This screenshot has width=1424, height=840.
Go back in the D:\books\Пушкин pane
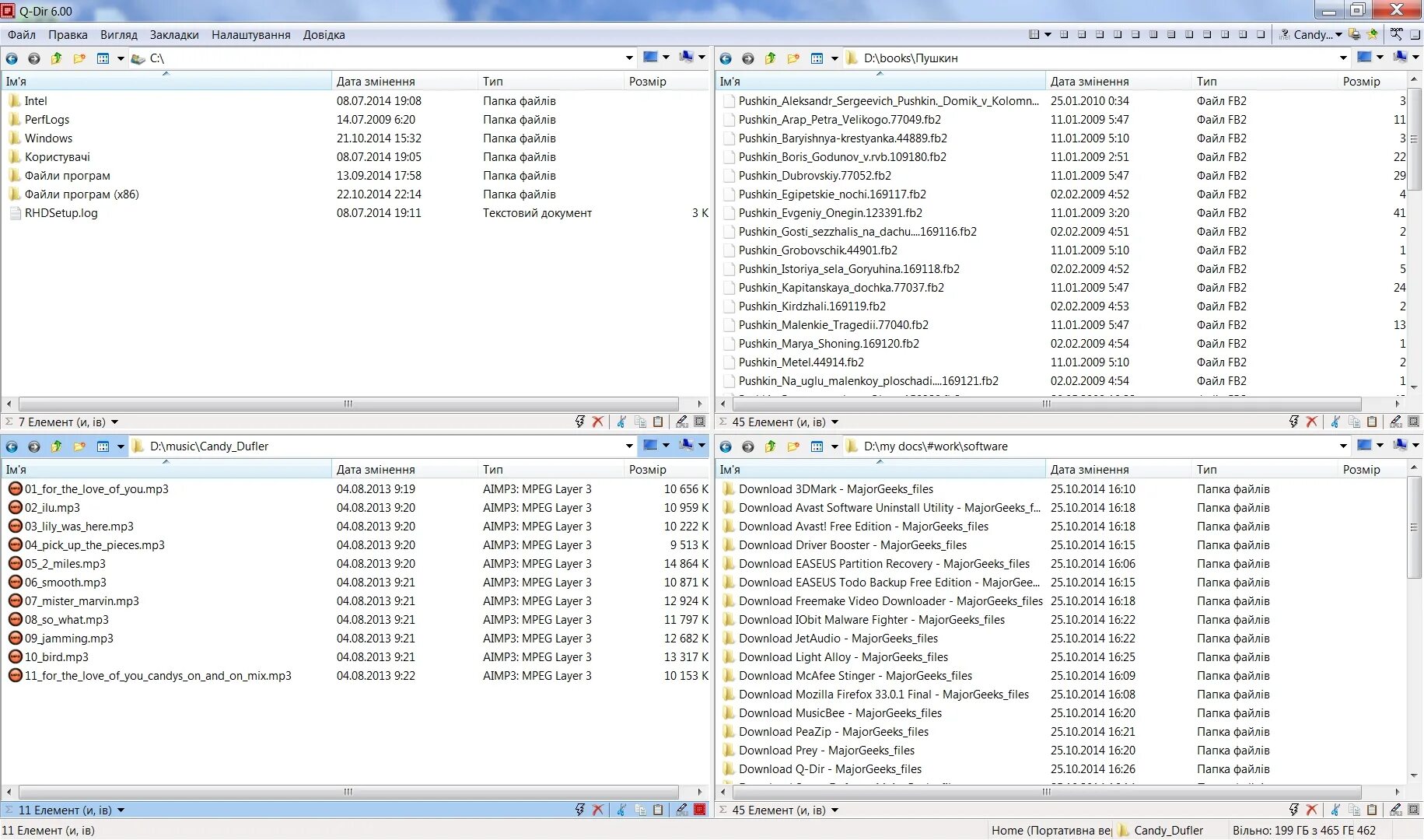click(x=726, y=58)
